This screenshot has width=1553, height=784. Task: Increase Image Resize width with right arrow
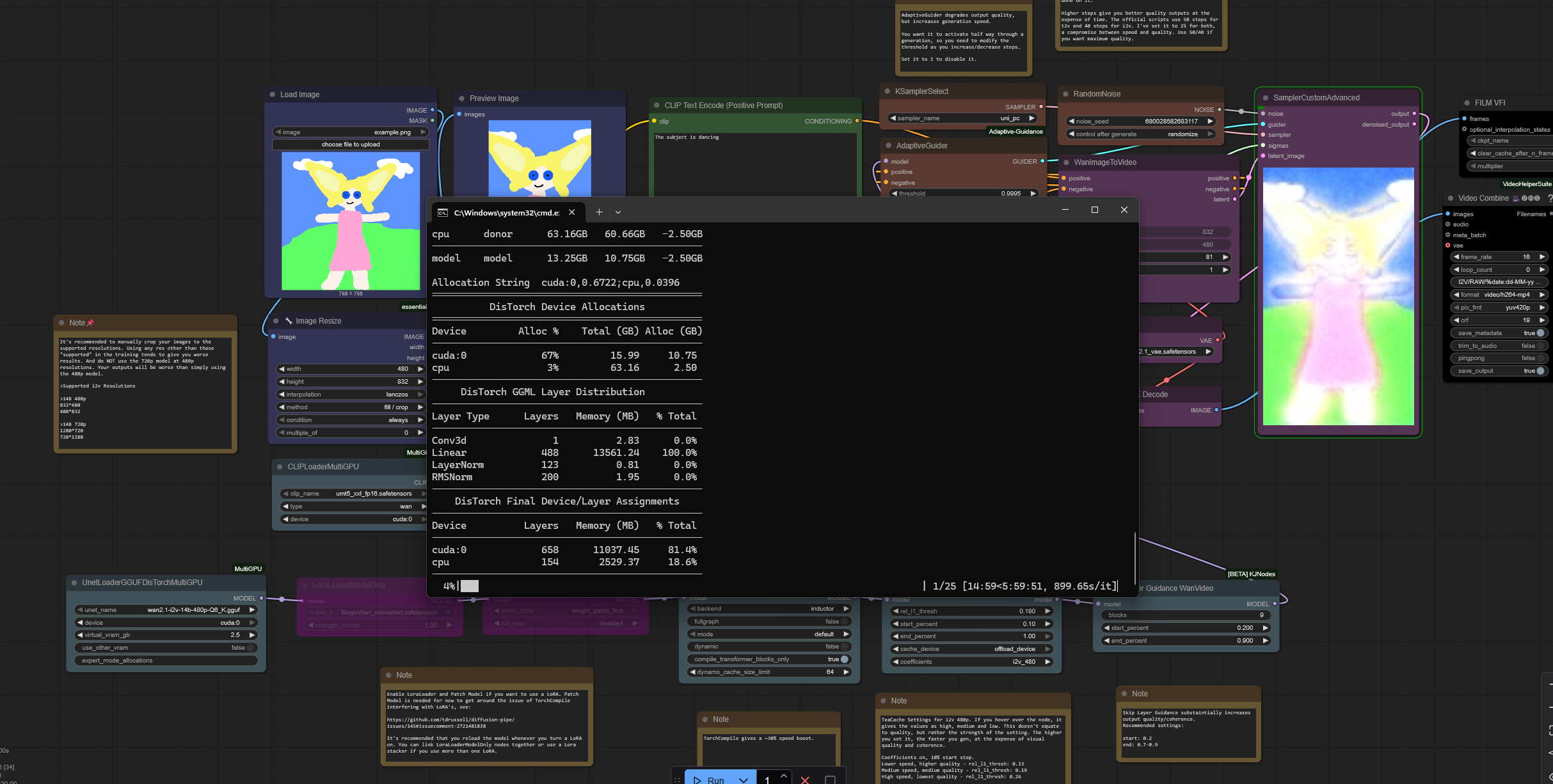[420, 369]
